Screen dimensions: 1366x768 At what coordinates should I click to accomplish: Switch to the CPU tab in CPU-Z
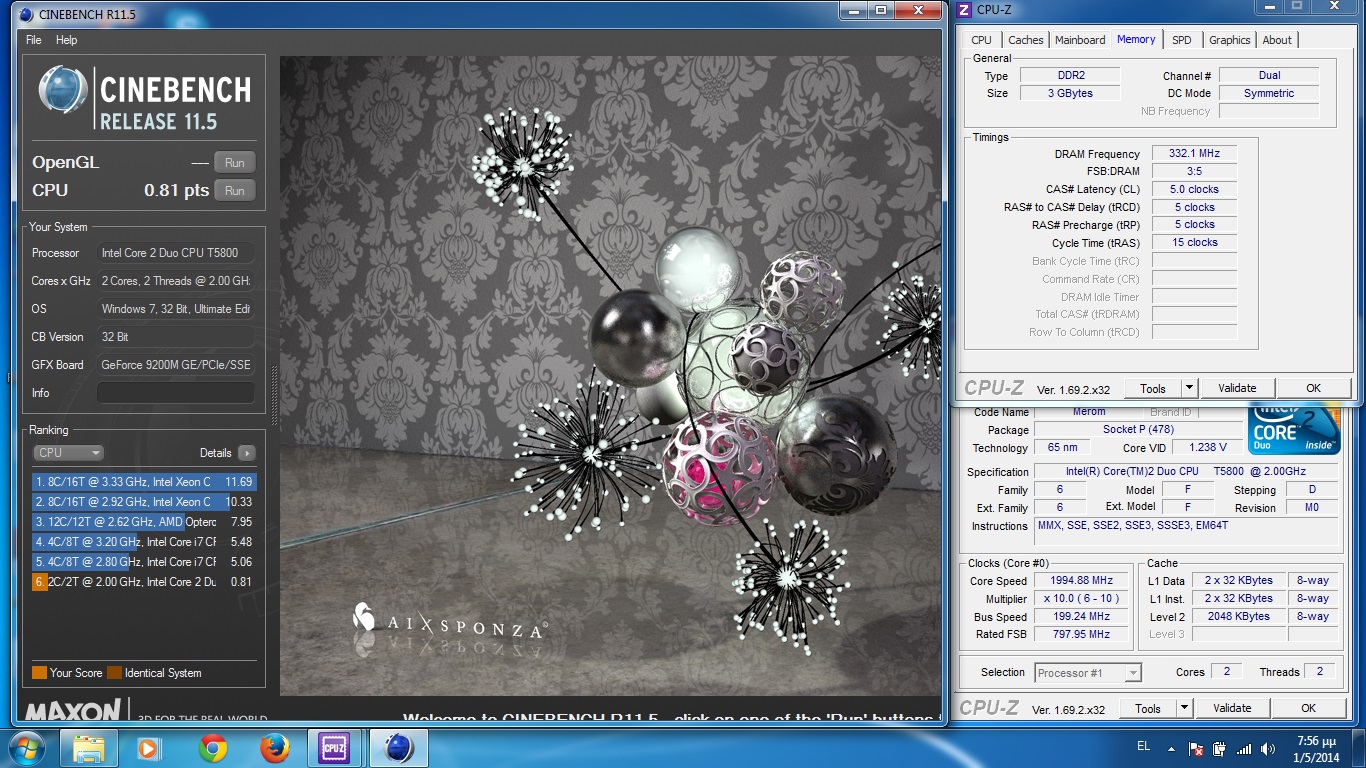tap(982, 40)
